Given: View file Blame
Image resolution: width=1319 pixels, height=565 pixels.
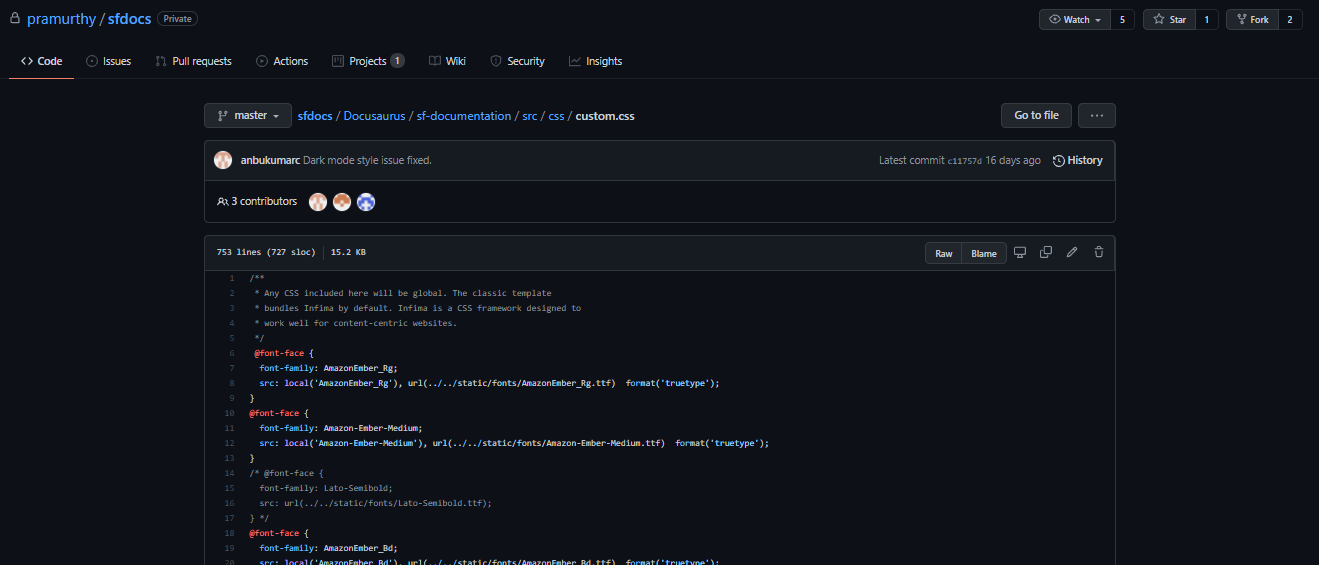Looking at the screenshot, I should [984, 253].
